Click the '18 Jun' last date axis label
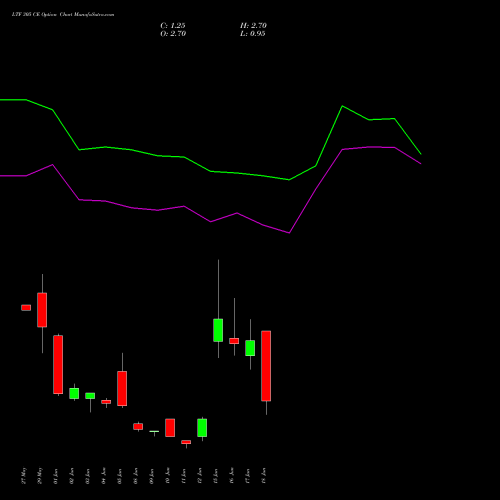Image resolution: width=500 pixels, height=500 pixels. [264, 476]
